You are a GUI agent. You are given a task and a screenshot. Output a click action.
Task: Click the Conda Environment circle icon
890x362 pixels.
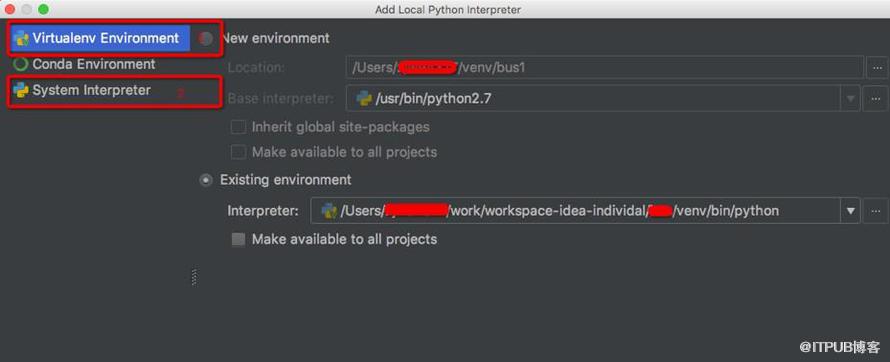pos(21,64)
